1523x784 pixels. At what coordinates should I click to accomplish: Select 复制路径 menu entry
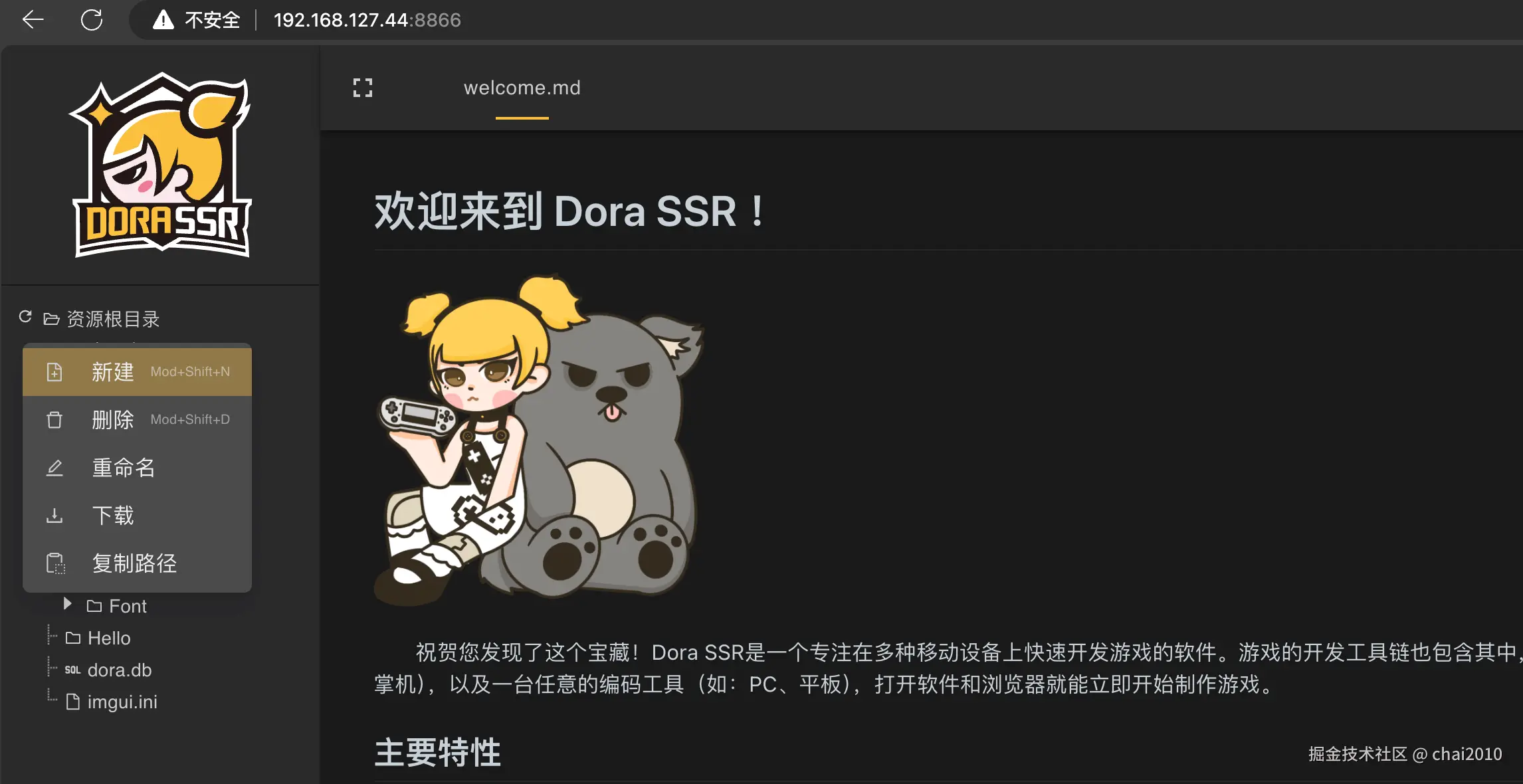pyautogui.click(x=137, y=563)
